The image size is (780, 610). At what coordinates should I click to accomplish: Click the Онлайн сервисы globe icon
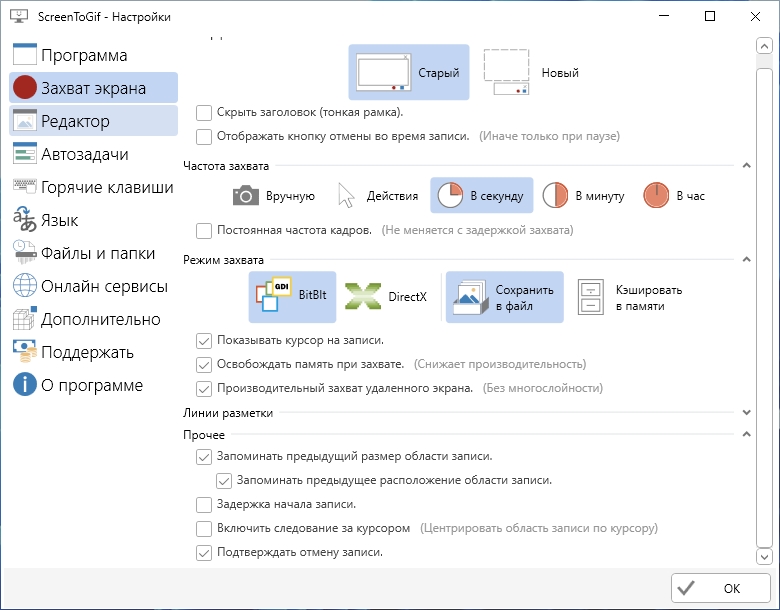click(x=25, y=285)
